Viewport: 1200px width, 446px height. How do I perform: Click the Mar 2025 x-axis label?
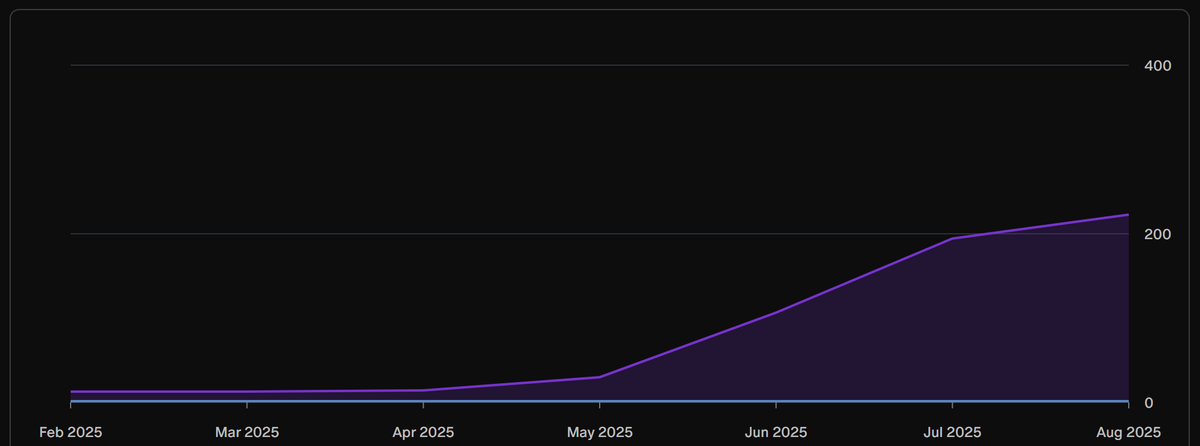pos(247,432)
